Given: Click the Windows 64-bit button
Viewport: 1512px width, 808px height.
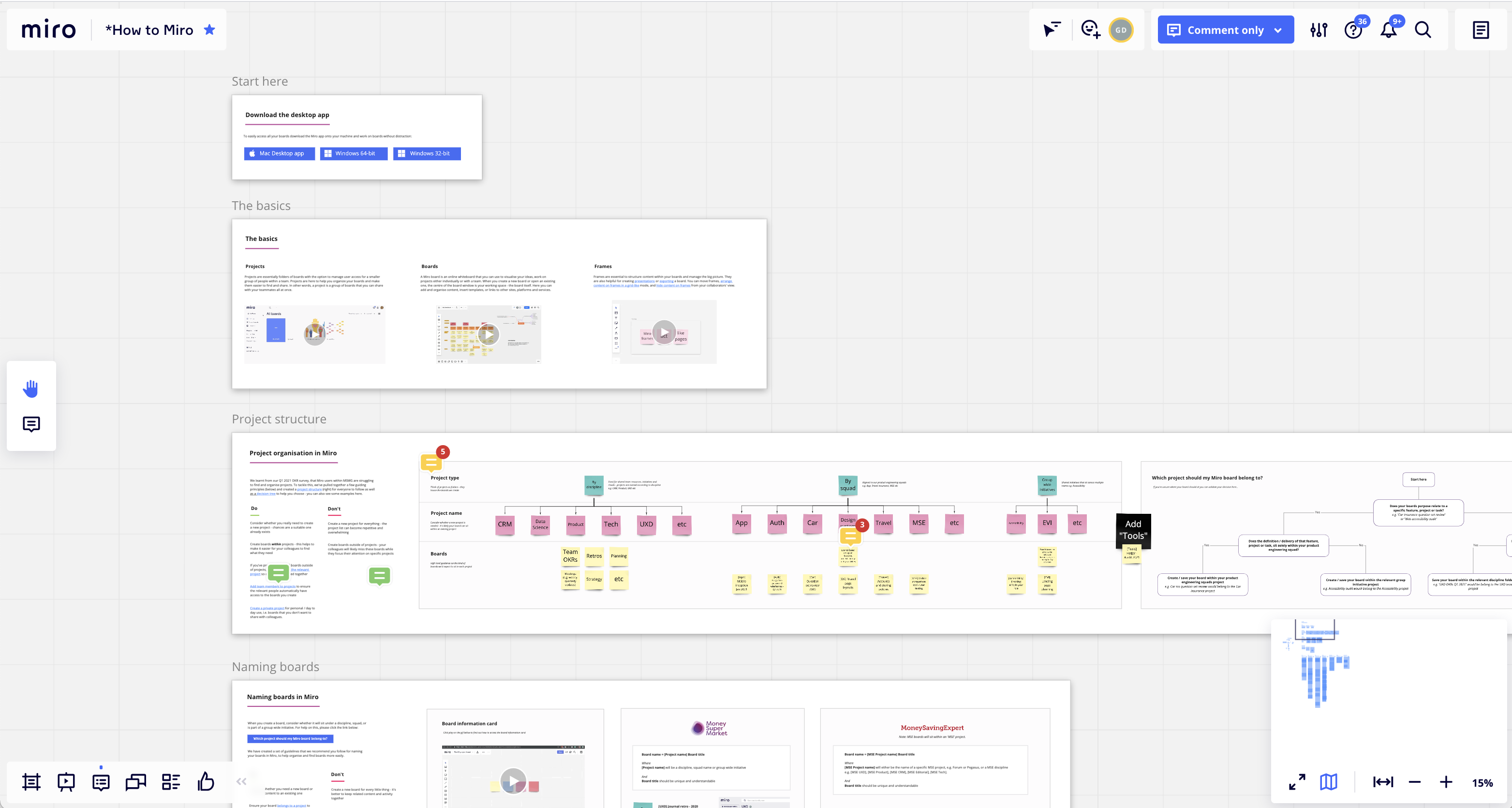Looking at the screenshot, I should point(354,153).
